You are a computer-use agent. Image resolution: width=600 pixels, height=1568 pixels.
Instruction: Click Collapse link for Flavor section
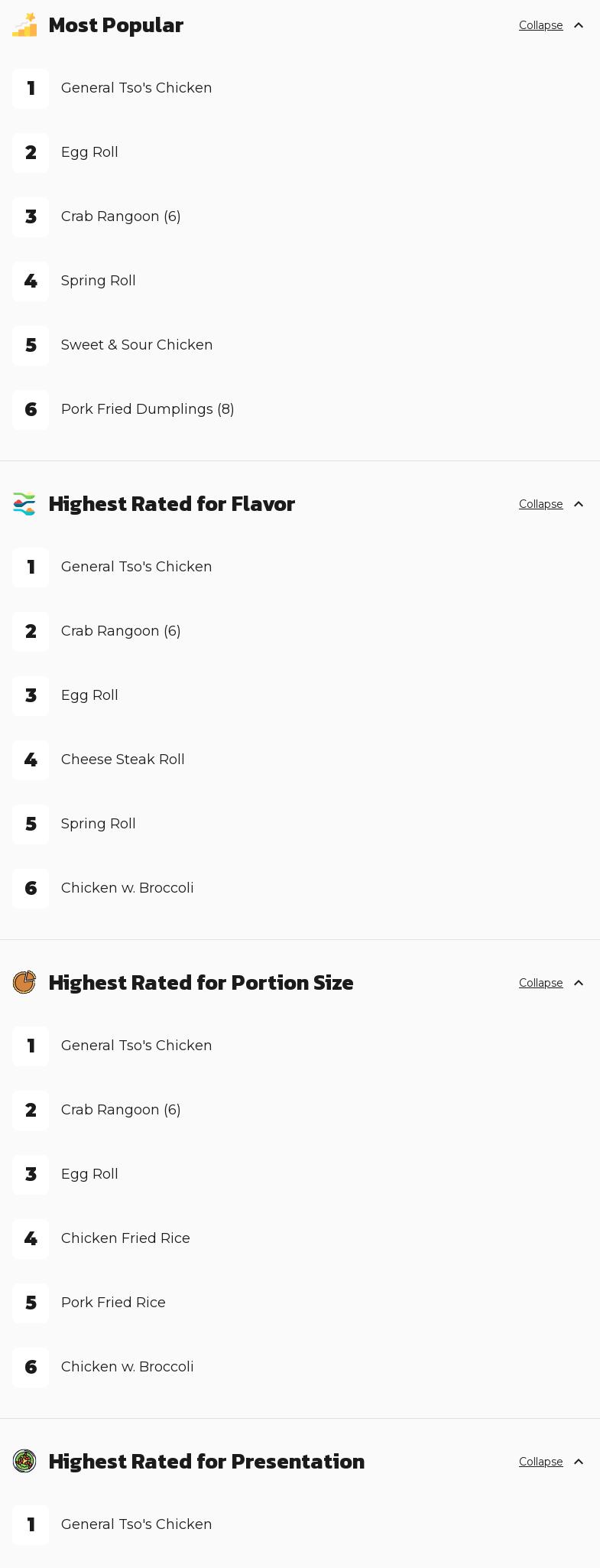tap(541, 504)
